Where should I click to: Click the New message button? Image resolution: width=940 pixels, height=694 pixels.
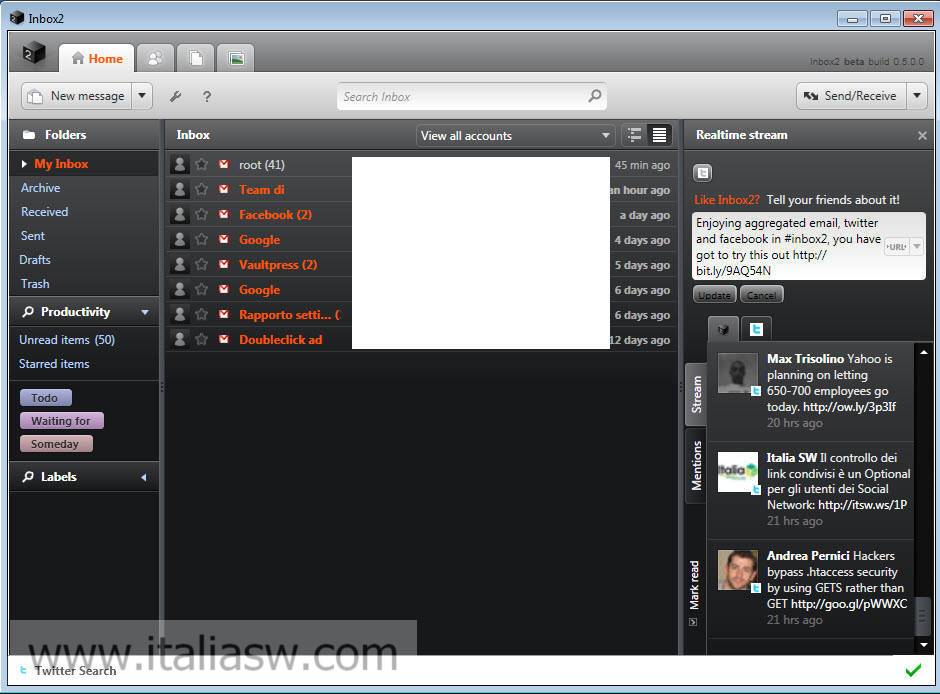(x=77, y=96)
